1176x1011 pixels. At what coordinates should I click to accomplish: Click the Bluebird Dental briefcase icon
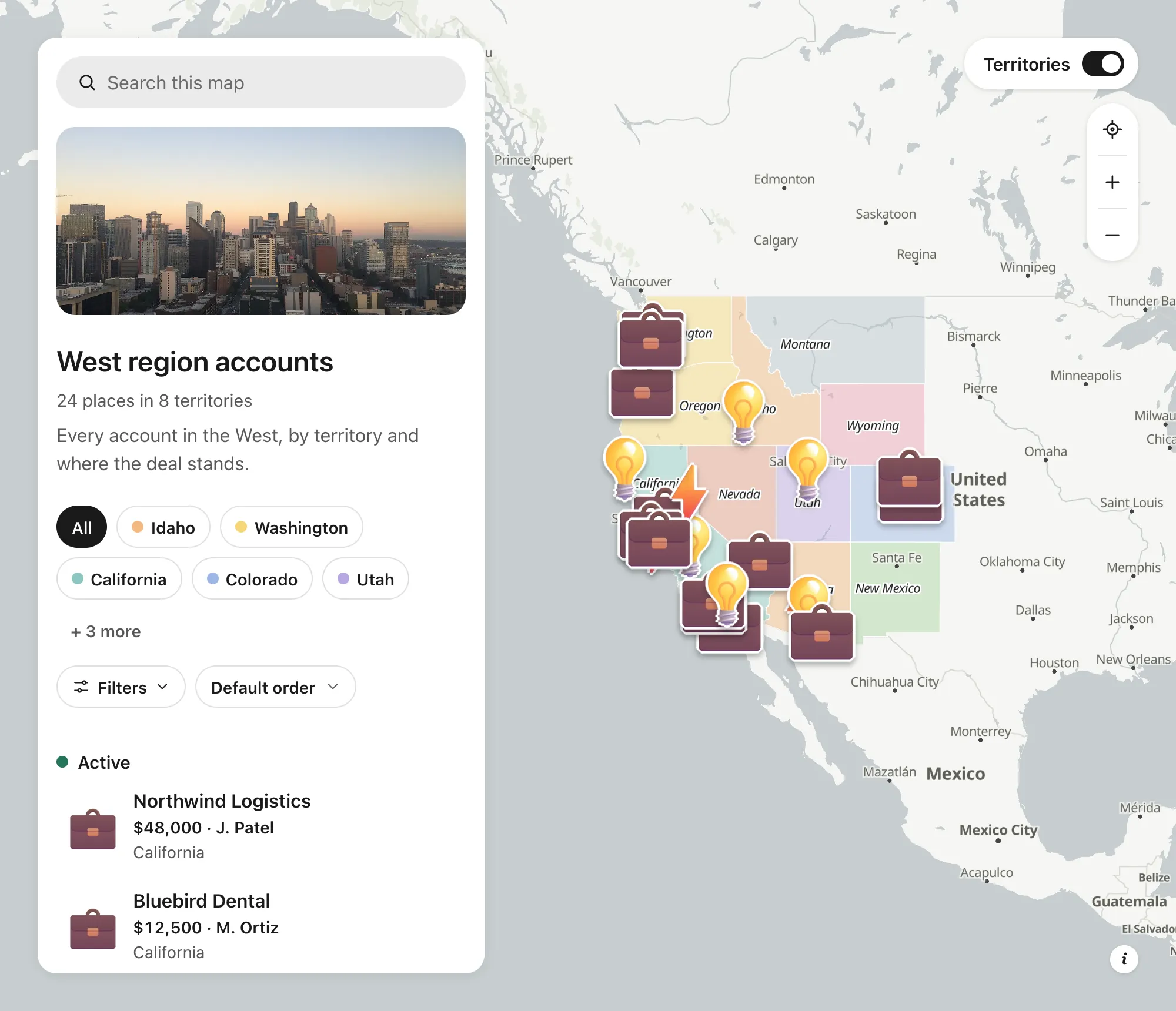93,929
